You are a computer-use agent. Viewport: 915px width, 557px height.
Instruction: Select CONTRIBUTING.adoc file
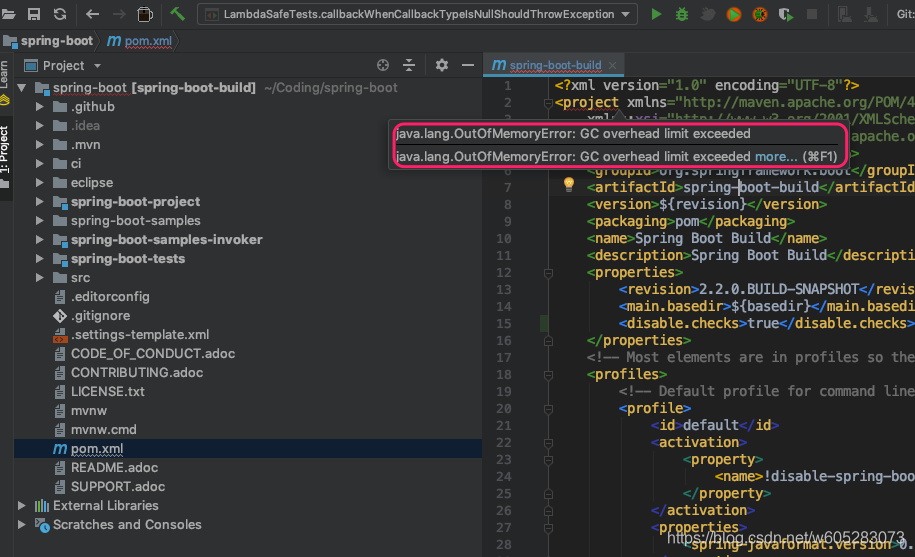pos(137,373)
